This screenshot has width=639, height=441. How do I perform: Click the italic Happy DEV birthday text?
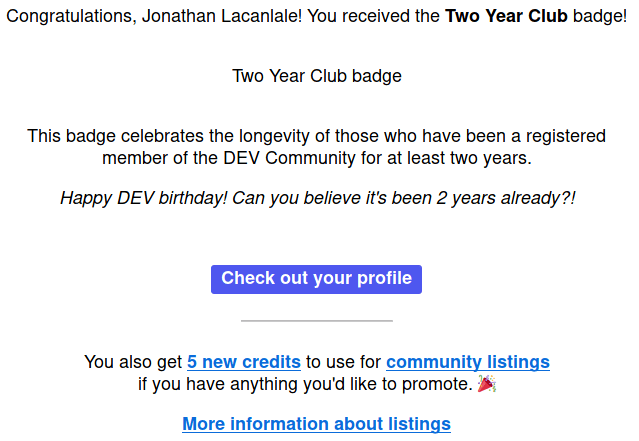tap(143, 198)
